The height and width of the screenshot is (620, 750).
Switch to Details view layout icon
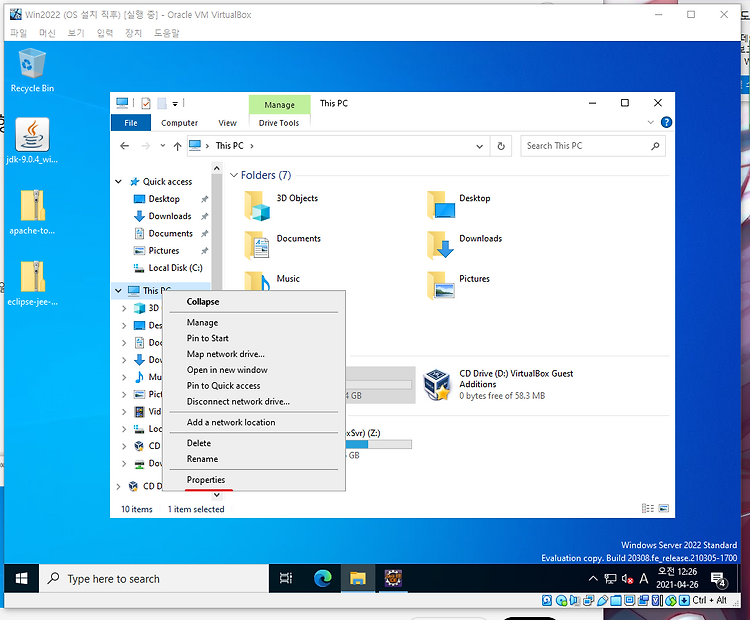(x=647, y=509)
